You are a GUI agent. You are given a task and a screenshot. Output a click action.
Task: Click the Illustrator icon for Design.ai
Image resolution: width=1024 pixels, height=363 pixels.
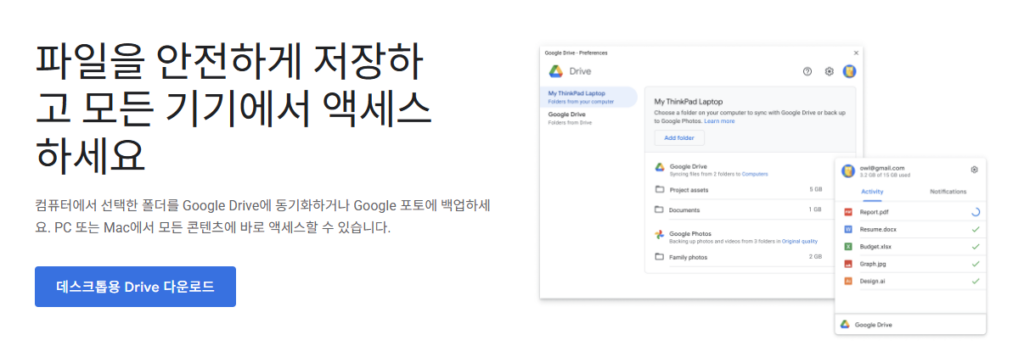(848, 281)
